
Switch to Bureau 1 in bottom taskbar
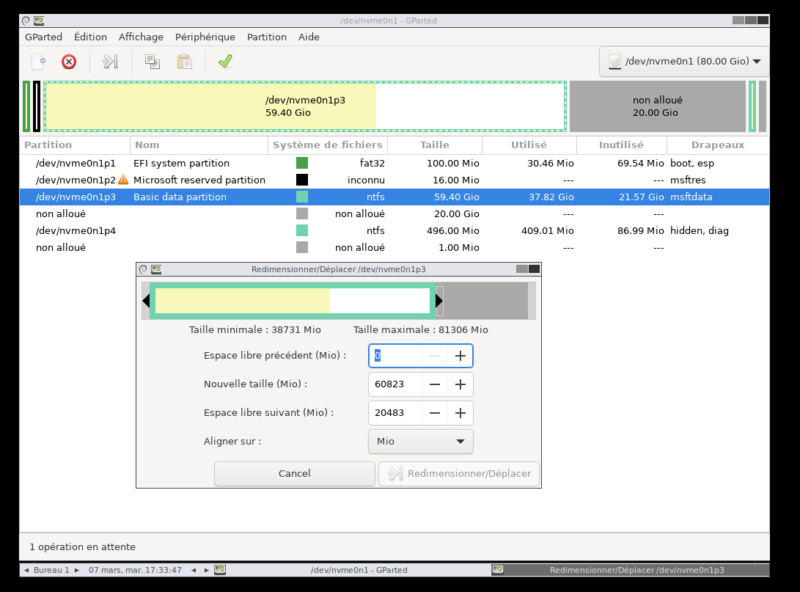click(x=53, y=570)
